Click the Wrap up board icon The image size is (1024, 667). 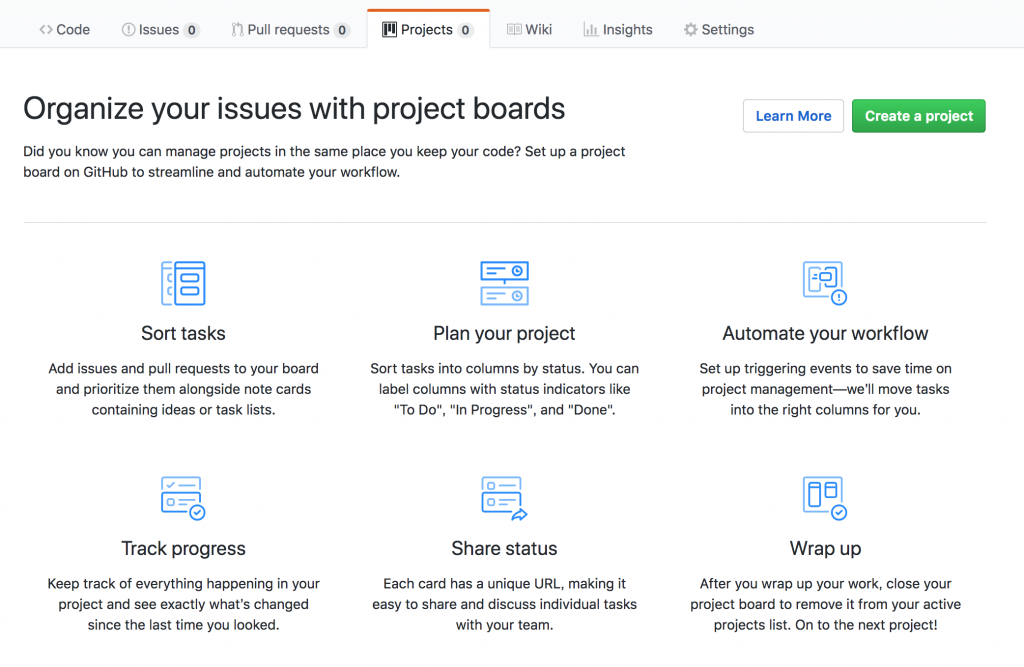click(825, 498)
